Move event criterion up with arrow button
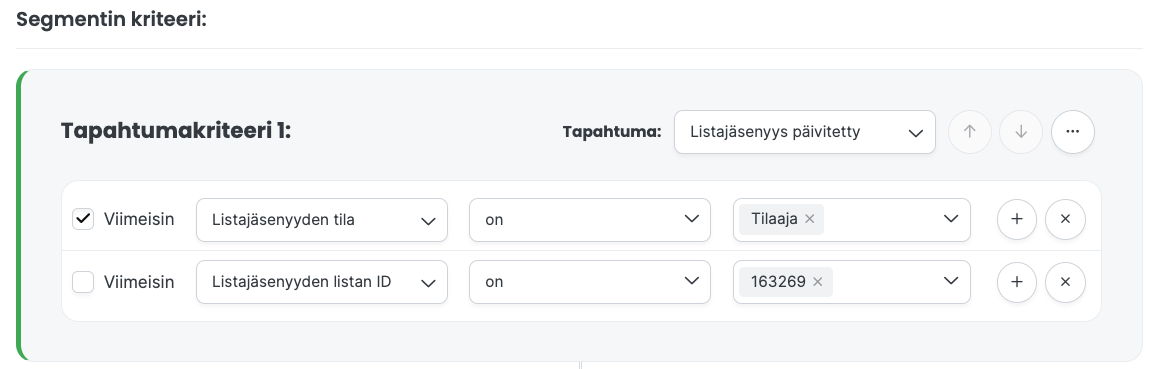Image resolution: width=1160 pixels, height=369 pixels. click(969, 132)
